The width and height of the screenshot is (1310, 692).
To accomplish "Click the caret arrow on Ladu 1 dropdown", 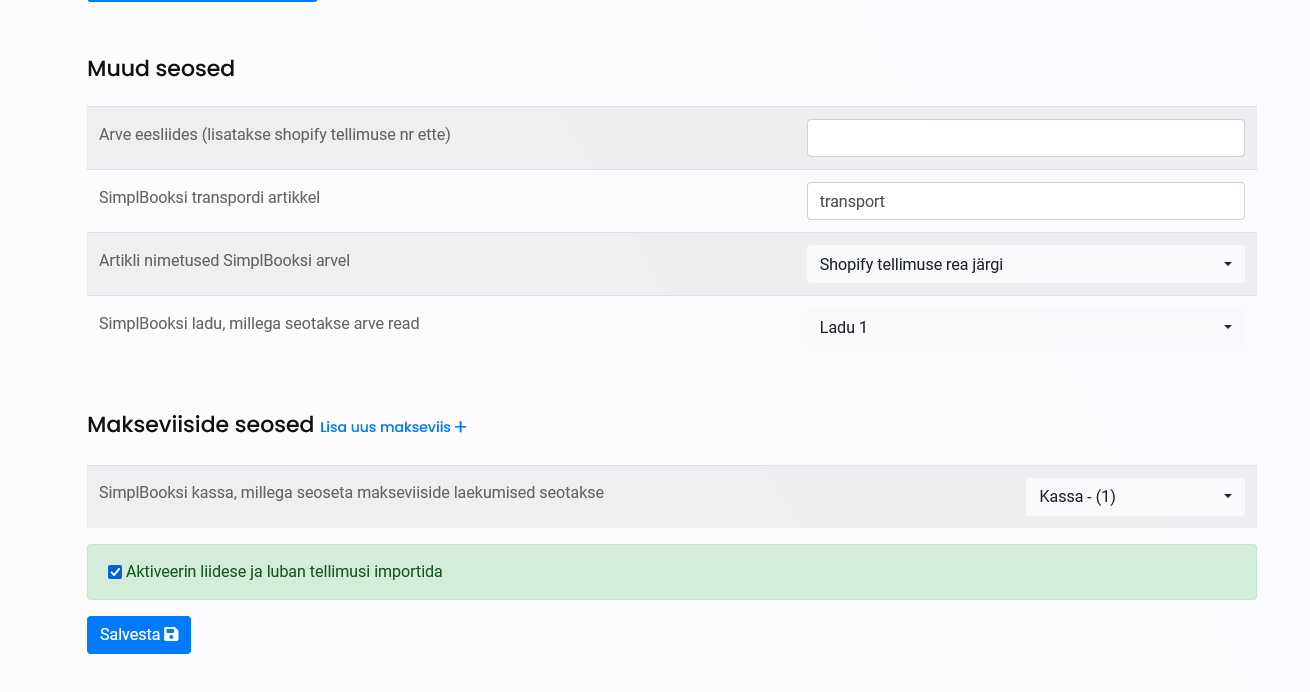I will (1227, 327).
